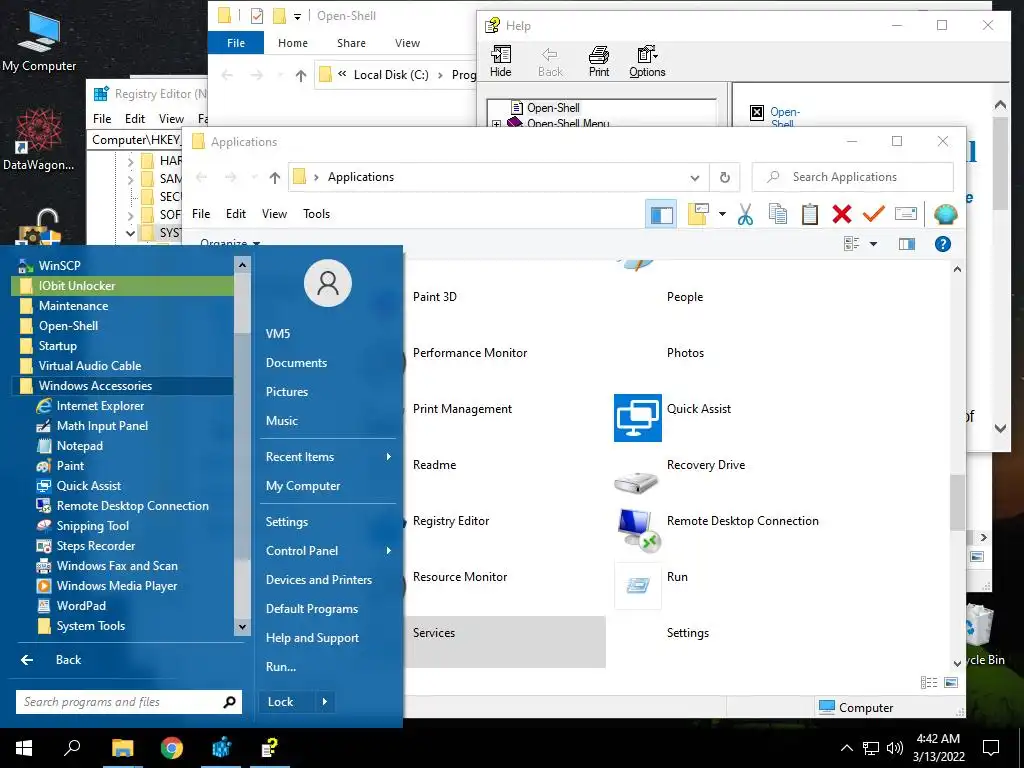The width and height of the screenshot is (1024, 768).
Task: Open File Explorer from the taskbar
Action: (122, 748)
